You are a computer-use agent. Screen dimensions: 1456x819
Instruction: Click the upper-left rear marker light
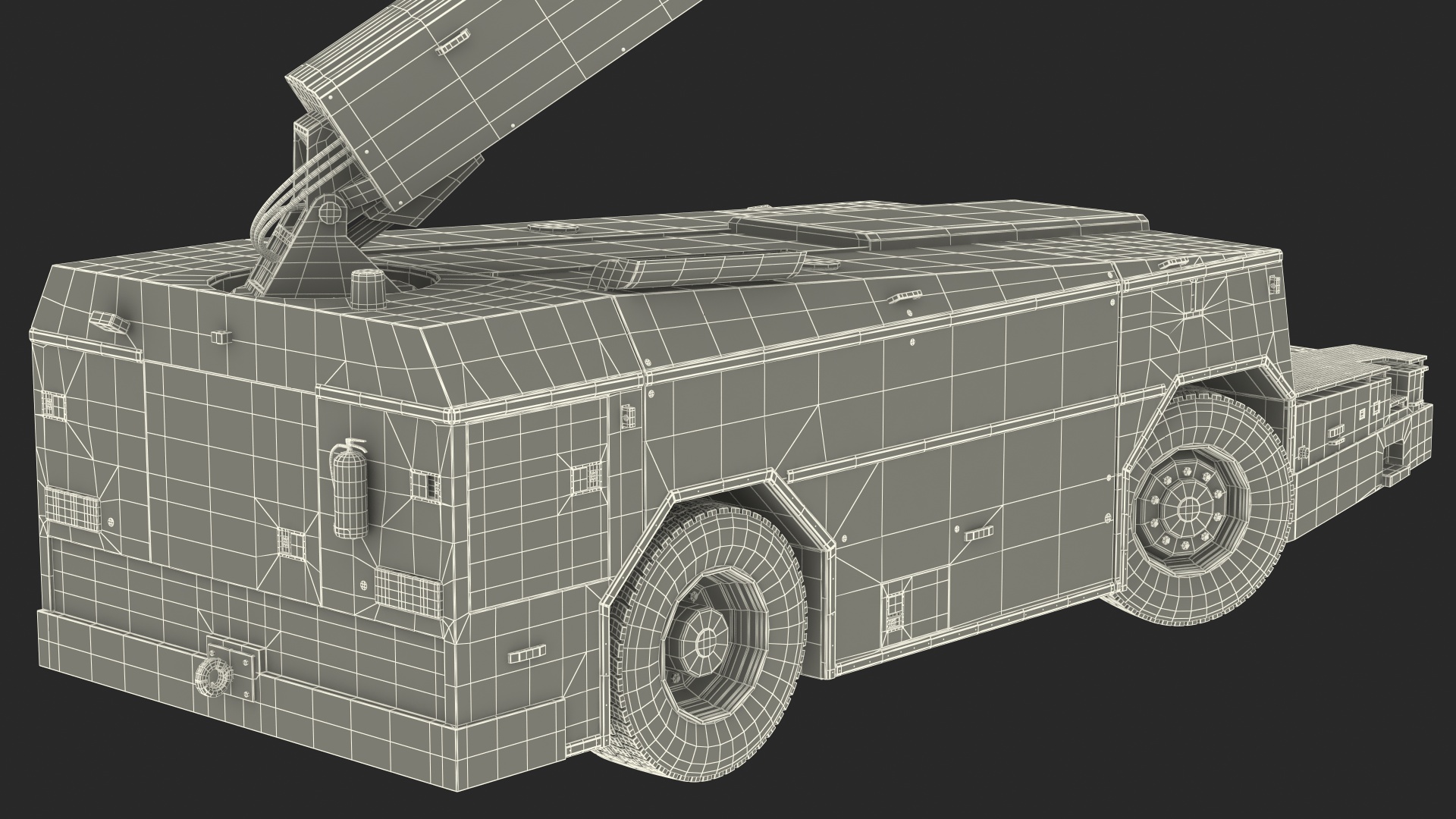tap(108, 323)
